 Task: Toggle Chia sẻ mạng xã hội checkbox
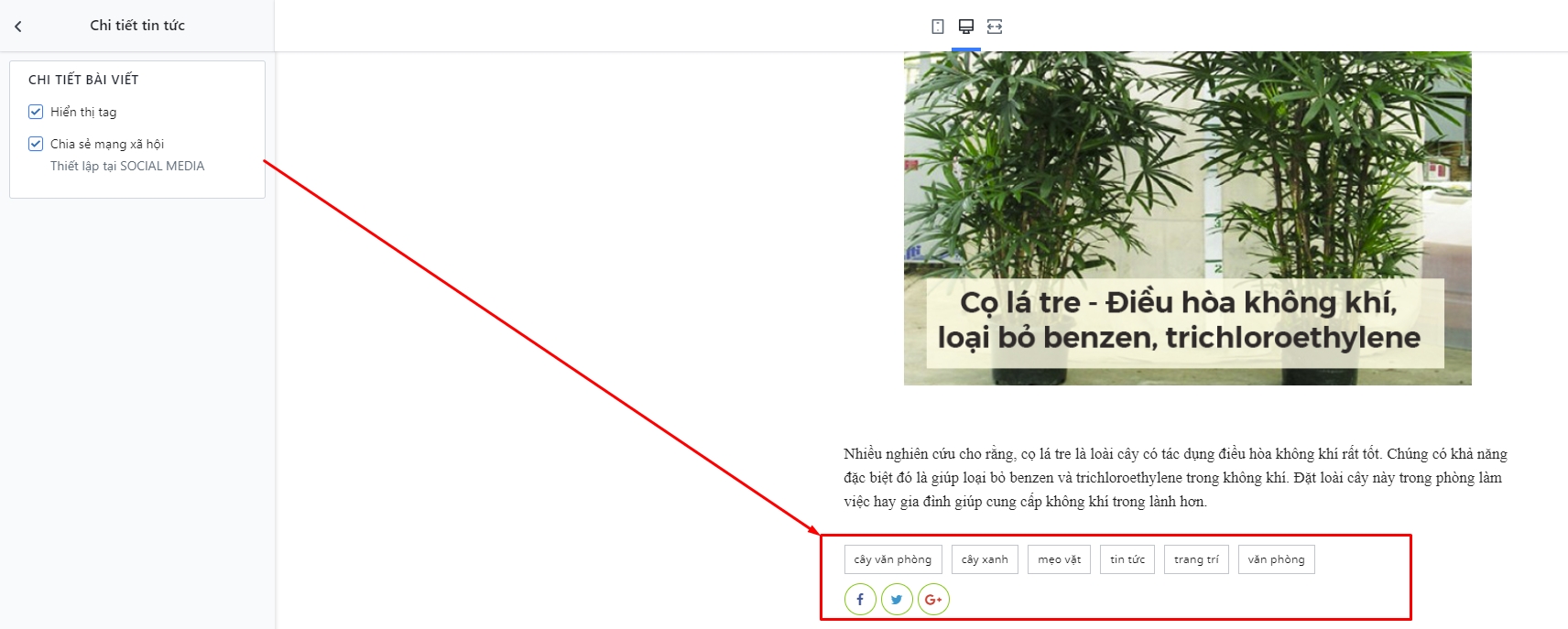(36, 144)
